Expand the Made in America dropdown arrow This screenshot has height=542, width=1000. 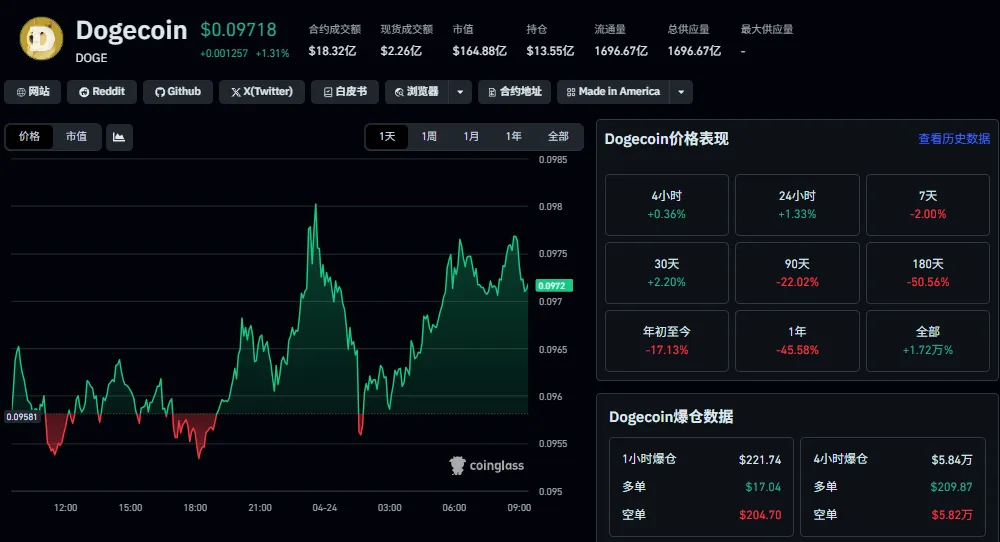click(x=681, y=92)
